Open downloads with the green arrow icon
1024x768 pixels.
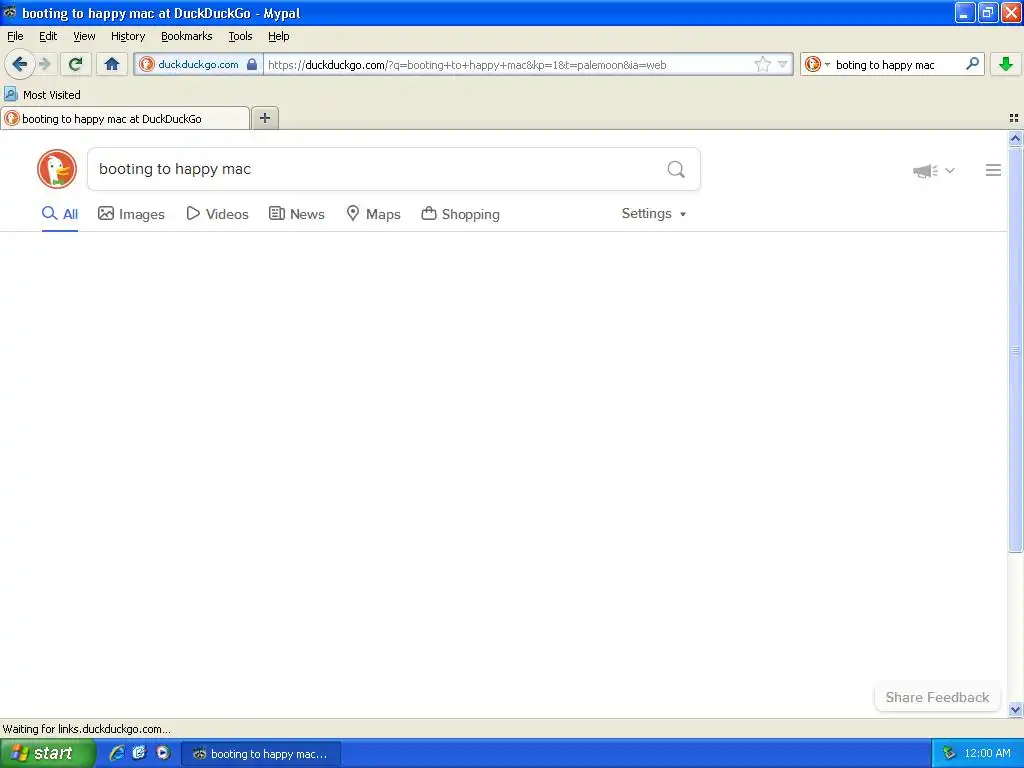point(1005,64)
